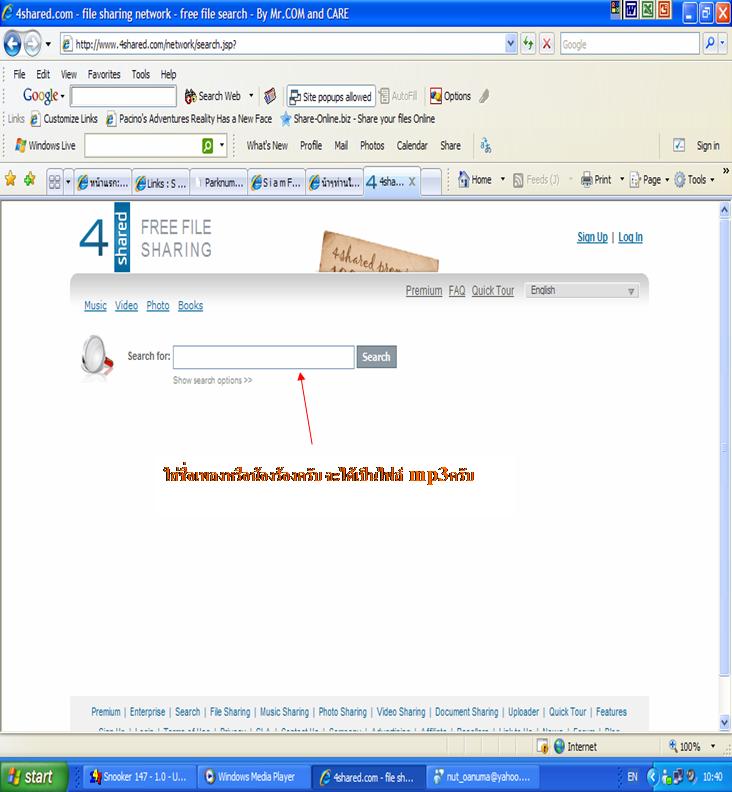The height and width of the screenshot is (792, 732).
Task: Expand the address bar URL history dropdown
Action: pos(511,44)
